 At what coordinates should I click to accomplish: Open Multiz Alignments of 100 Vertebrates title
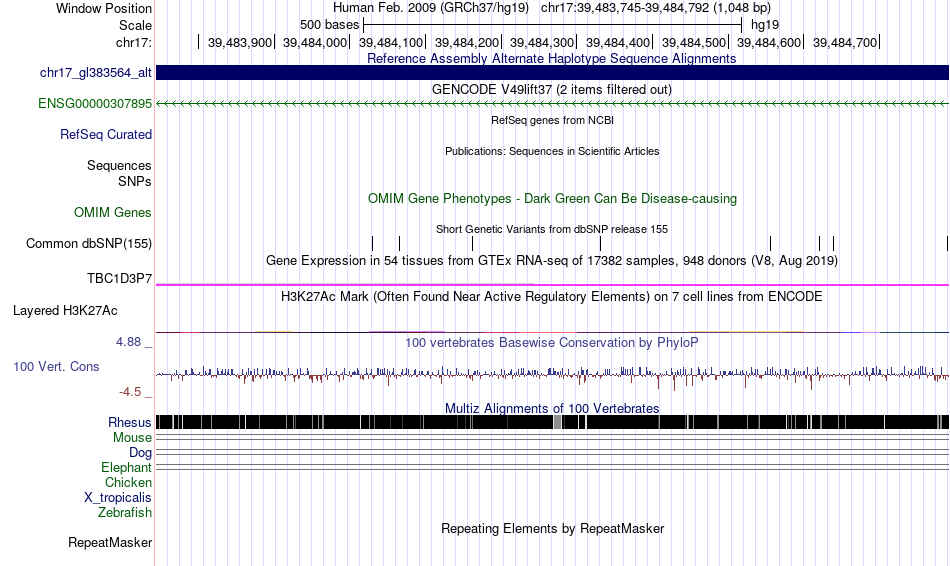click(552, 408)
